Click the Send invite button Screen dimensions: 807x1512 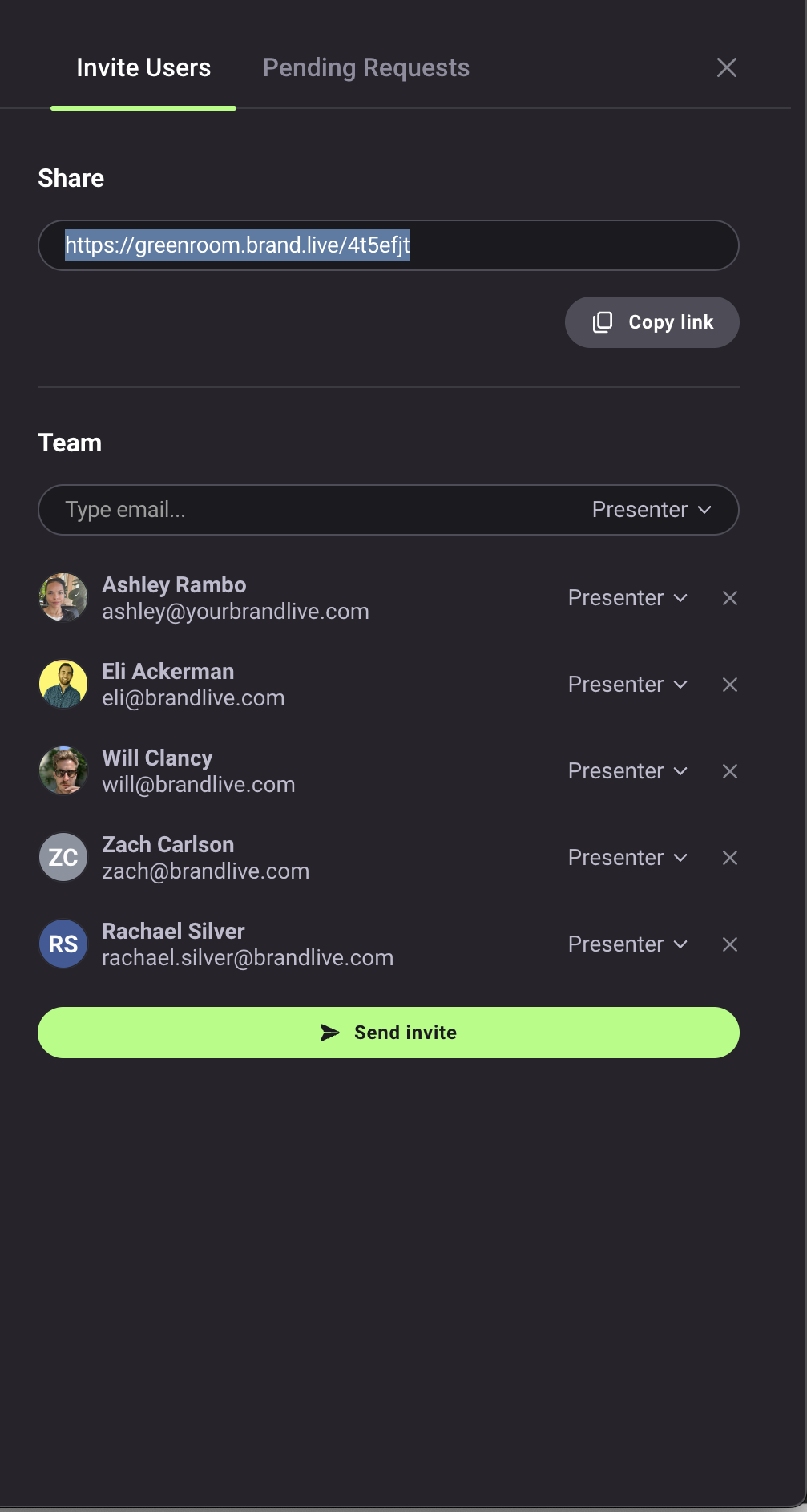pos(388,1033)
